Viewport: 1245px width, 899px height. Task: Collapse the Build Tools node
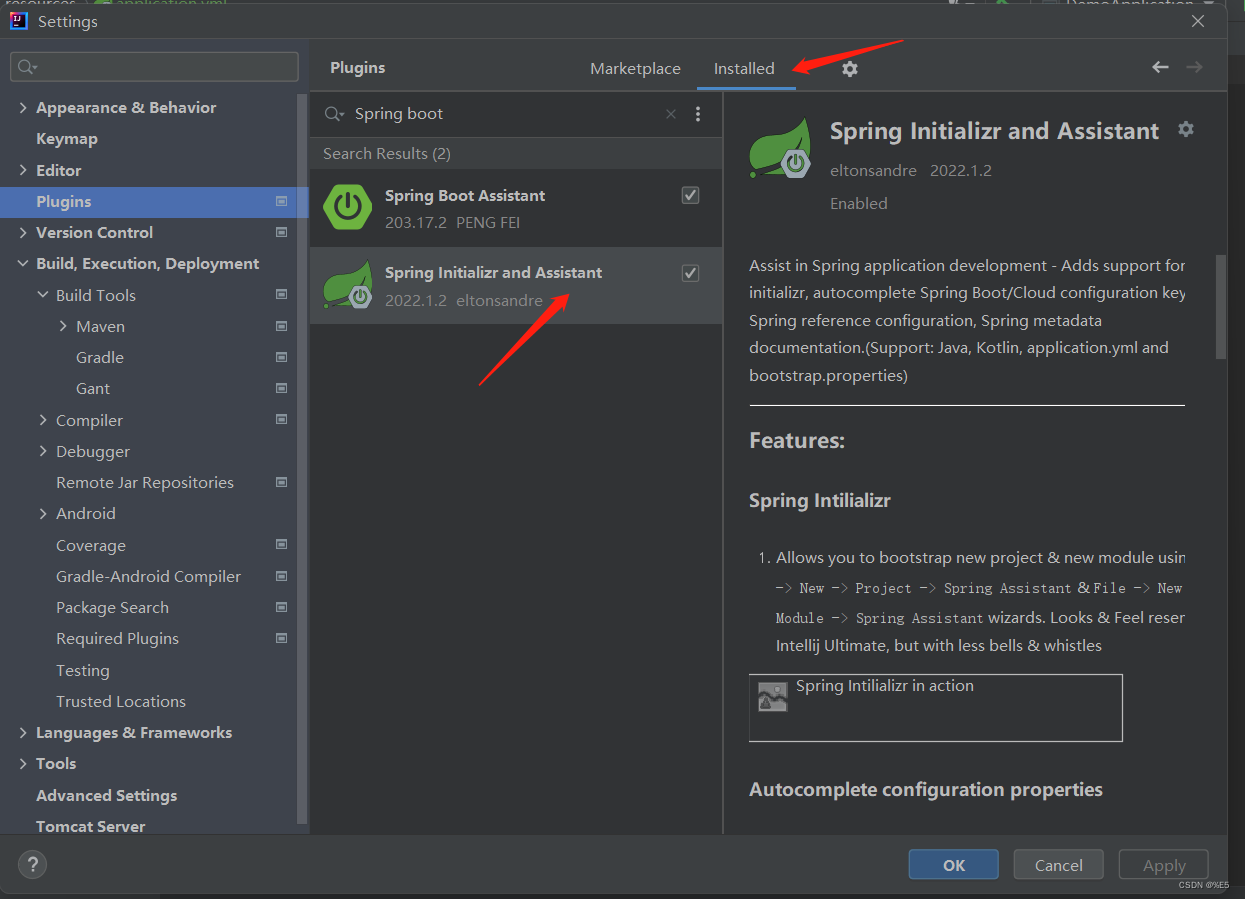click(x=43, y=295)
